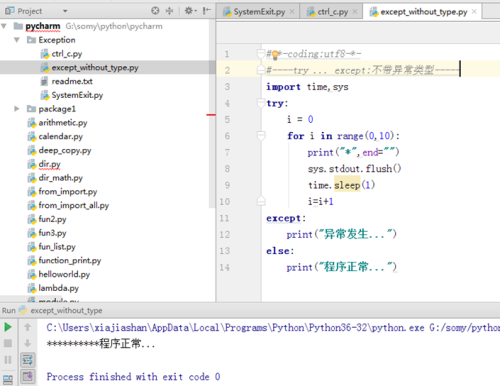The height and width of the screenshot is (386, 500).
Task: Toggle scroll to end icon in Run panel
Action: 27,376
